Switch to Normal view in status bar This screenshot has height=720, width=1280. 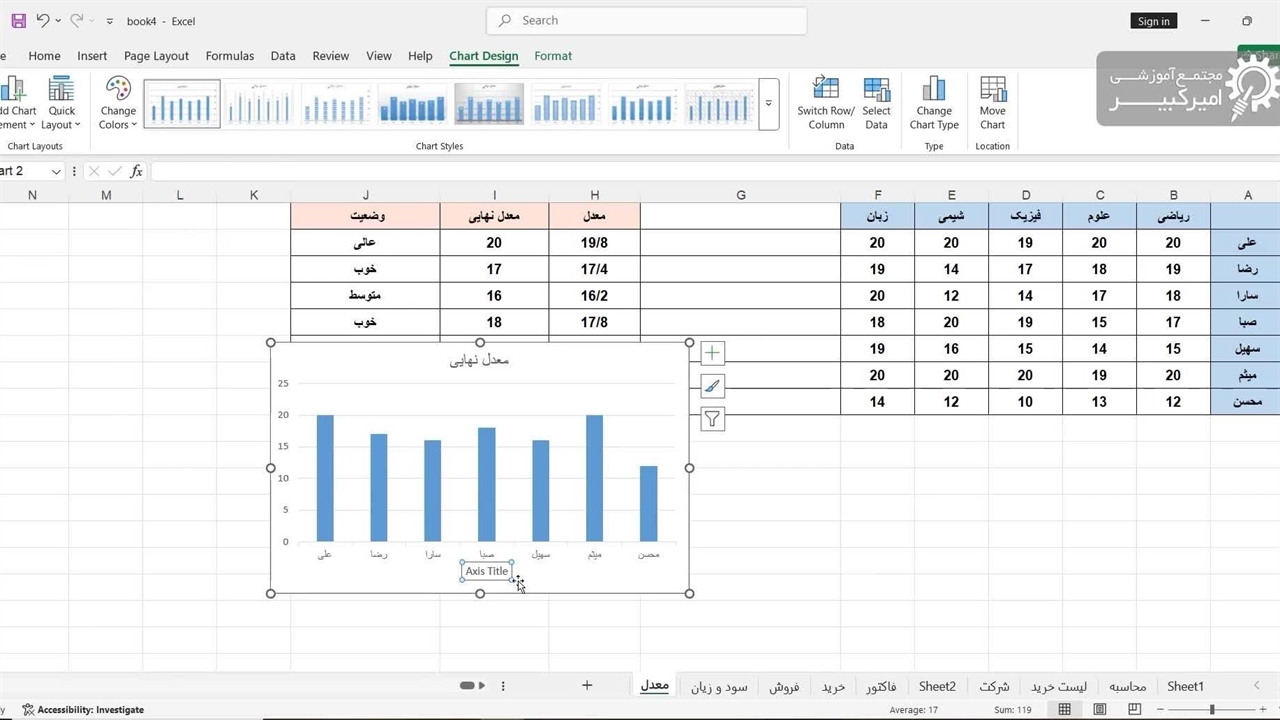click(1065, 710)
